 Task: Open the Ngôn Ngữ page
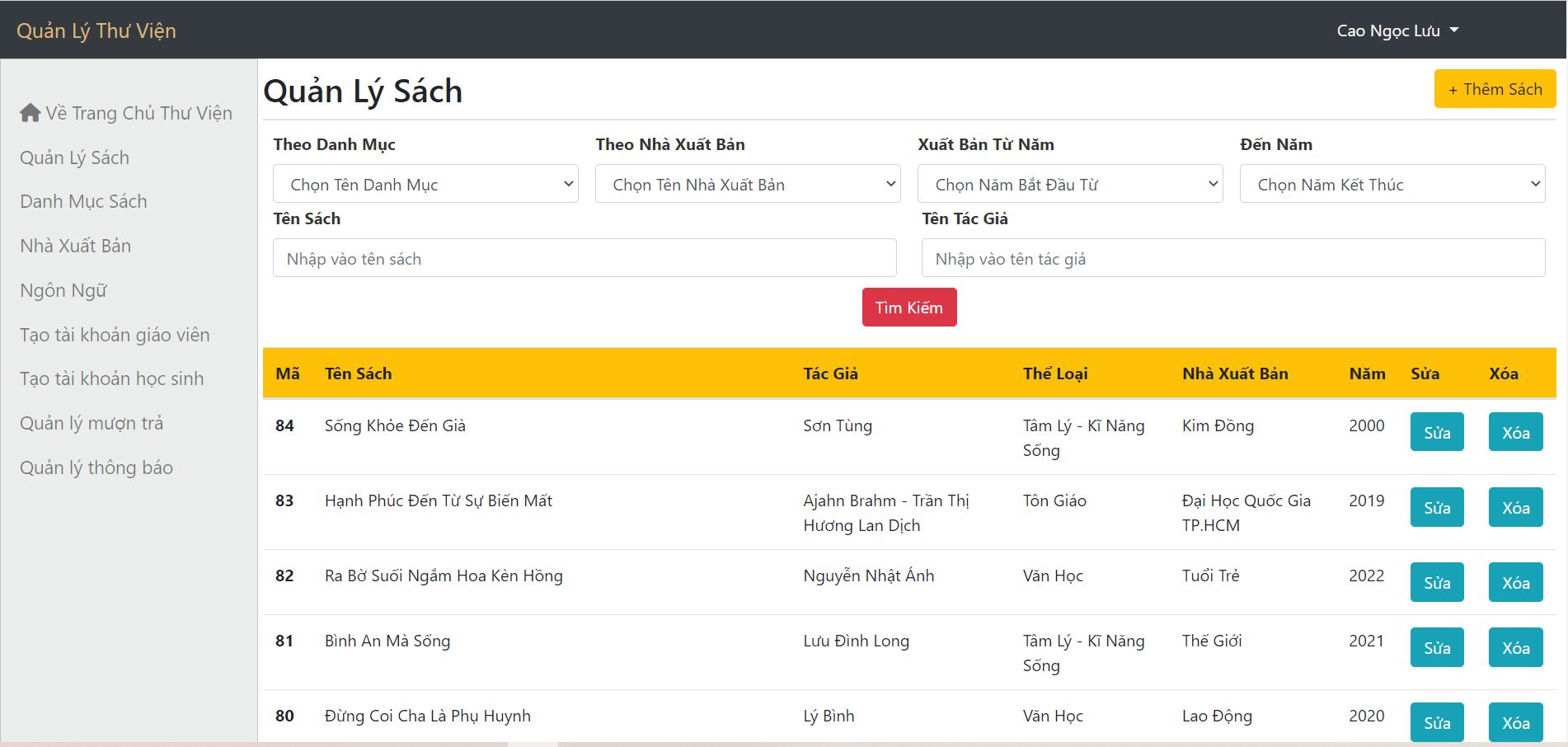pos(63,290)
